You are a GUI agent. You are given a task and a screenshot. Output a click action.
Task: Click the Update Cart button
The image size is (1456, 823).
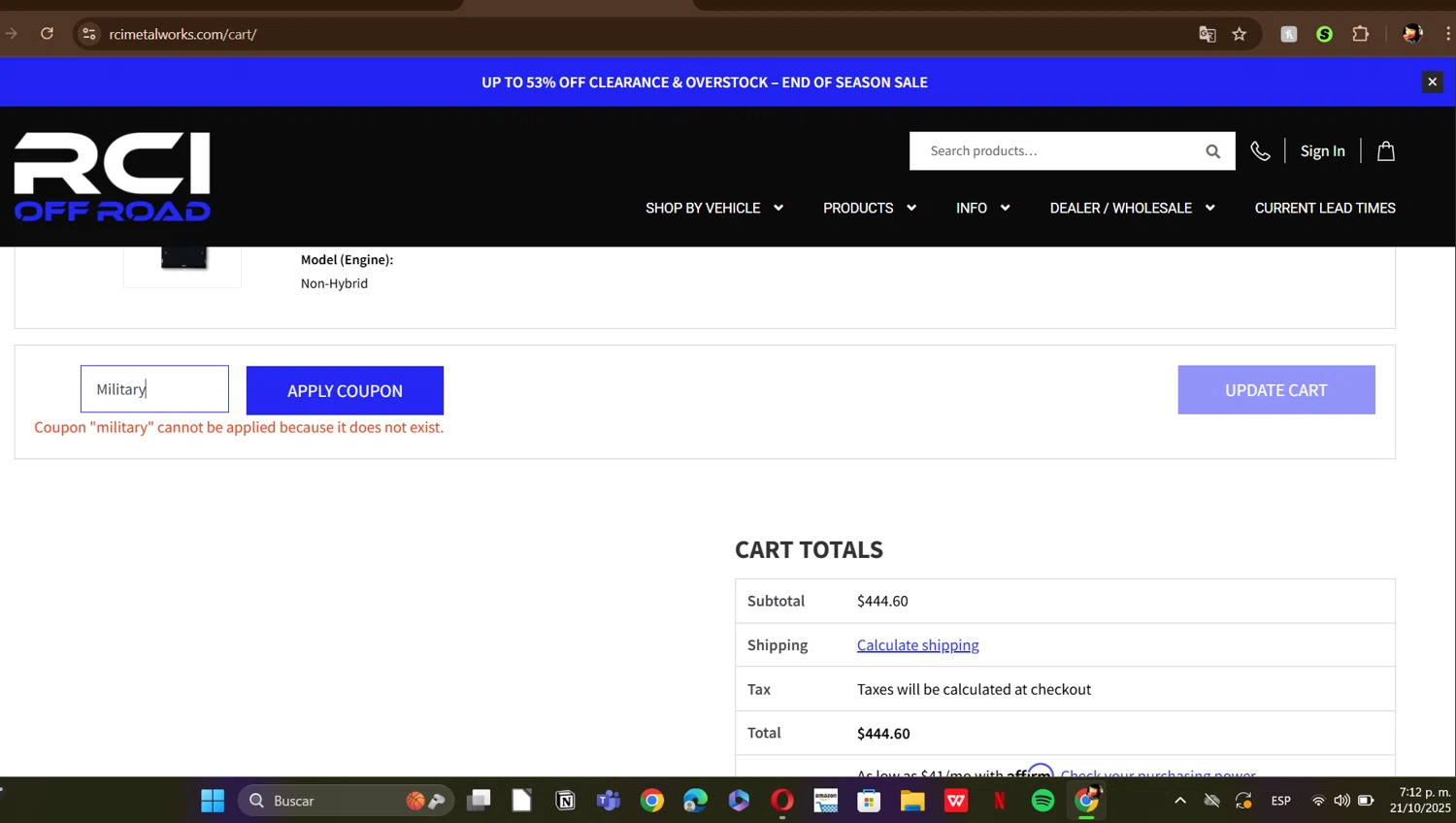tap(1276, 390)
